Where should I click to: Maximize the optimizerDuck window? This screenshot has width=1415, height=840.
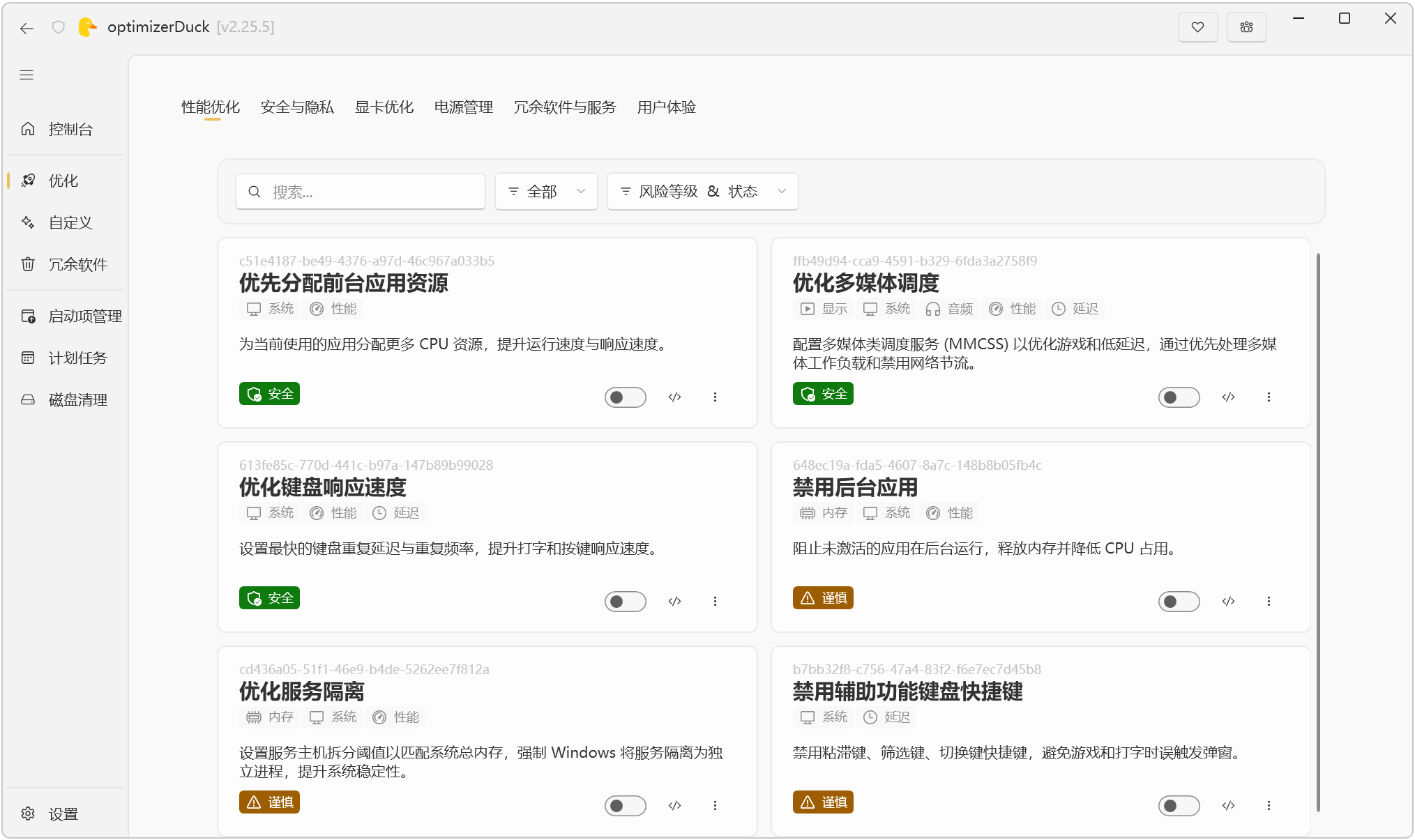pyautogui.click(x=1344, y=19)
